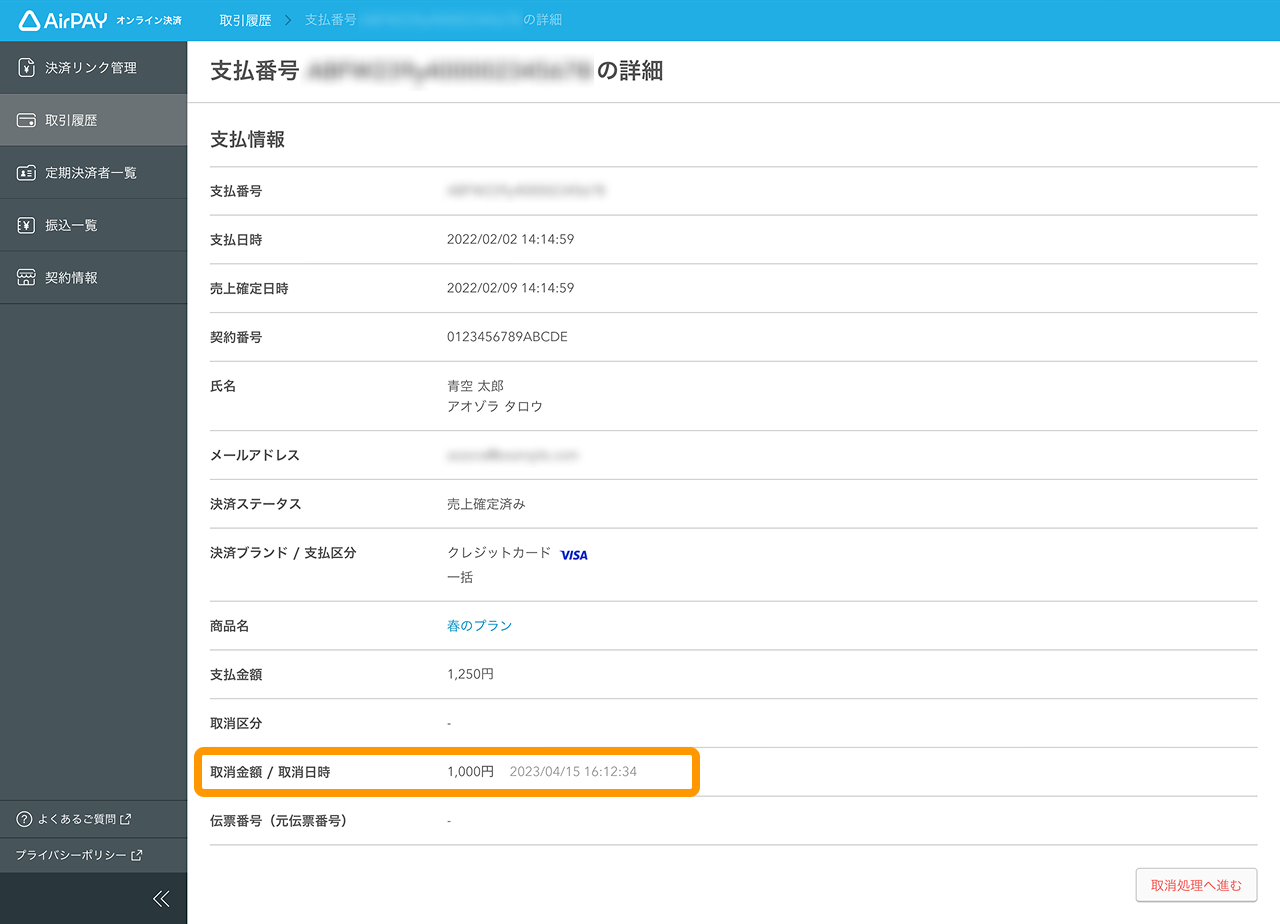1280x924 pixels.
Task: Click the 取引履歴 card icon in sidebar
Action: (x=25, y=119)
